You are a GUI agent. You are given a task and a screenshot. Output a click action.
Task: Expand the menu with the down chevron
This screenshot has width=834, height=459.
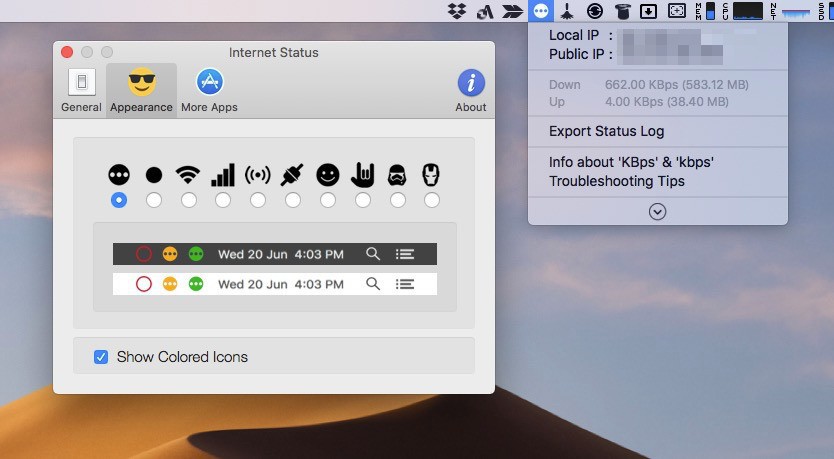click(657, 211)
